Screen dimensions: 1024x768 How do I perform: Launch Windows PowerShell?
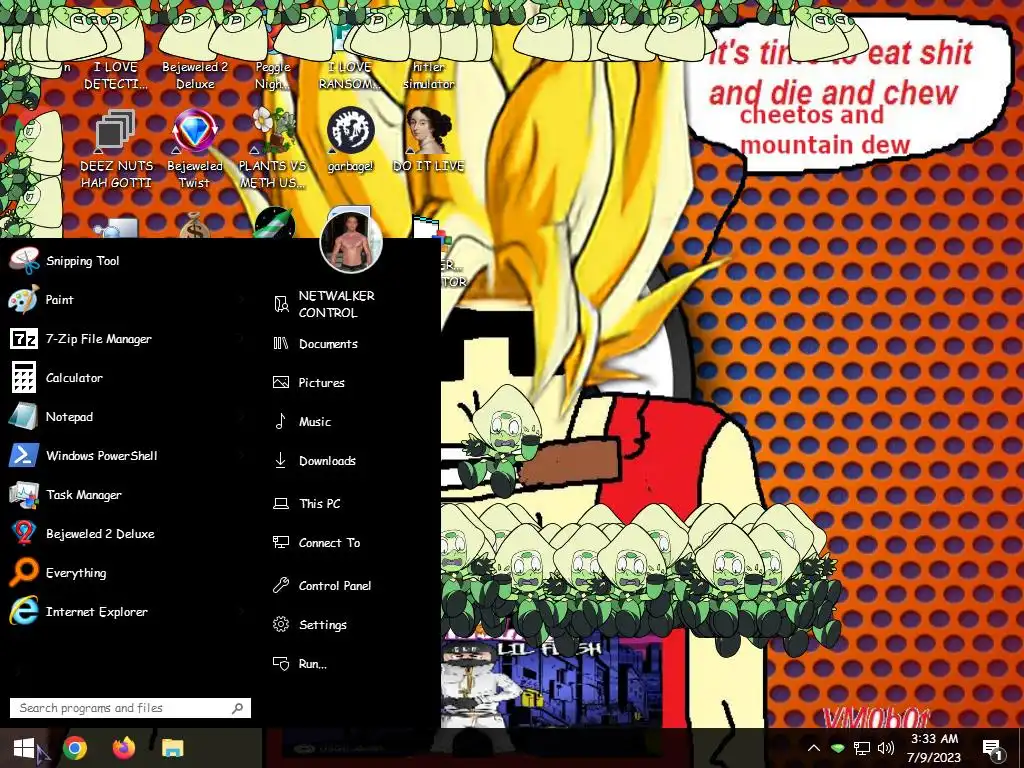(127, 456)
